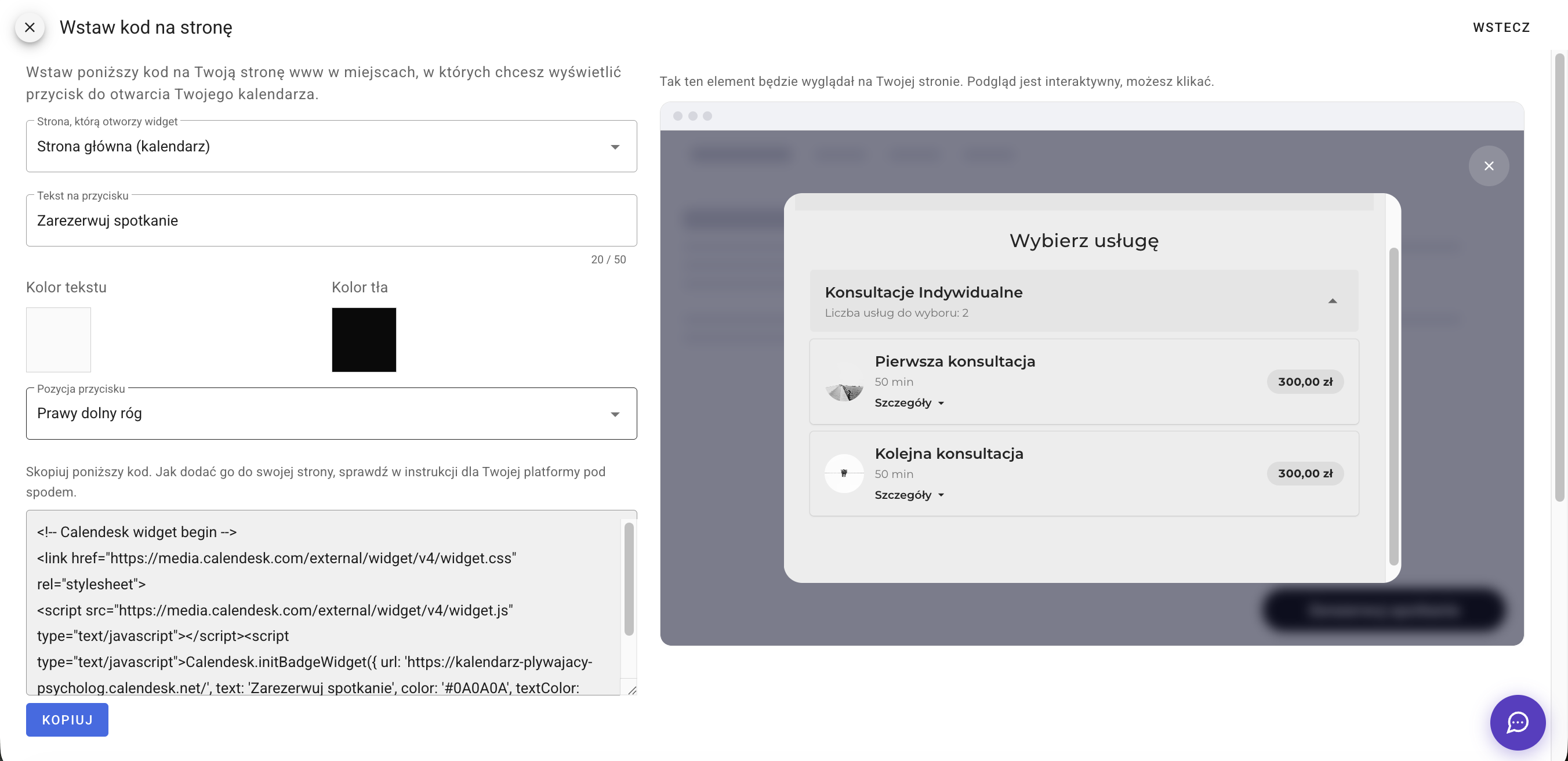Open the Pozycja przycisku dropdown
The image size is (1568, 761).
(x=331, y=414)
